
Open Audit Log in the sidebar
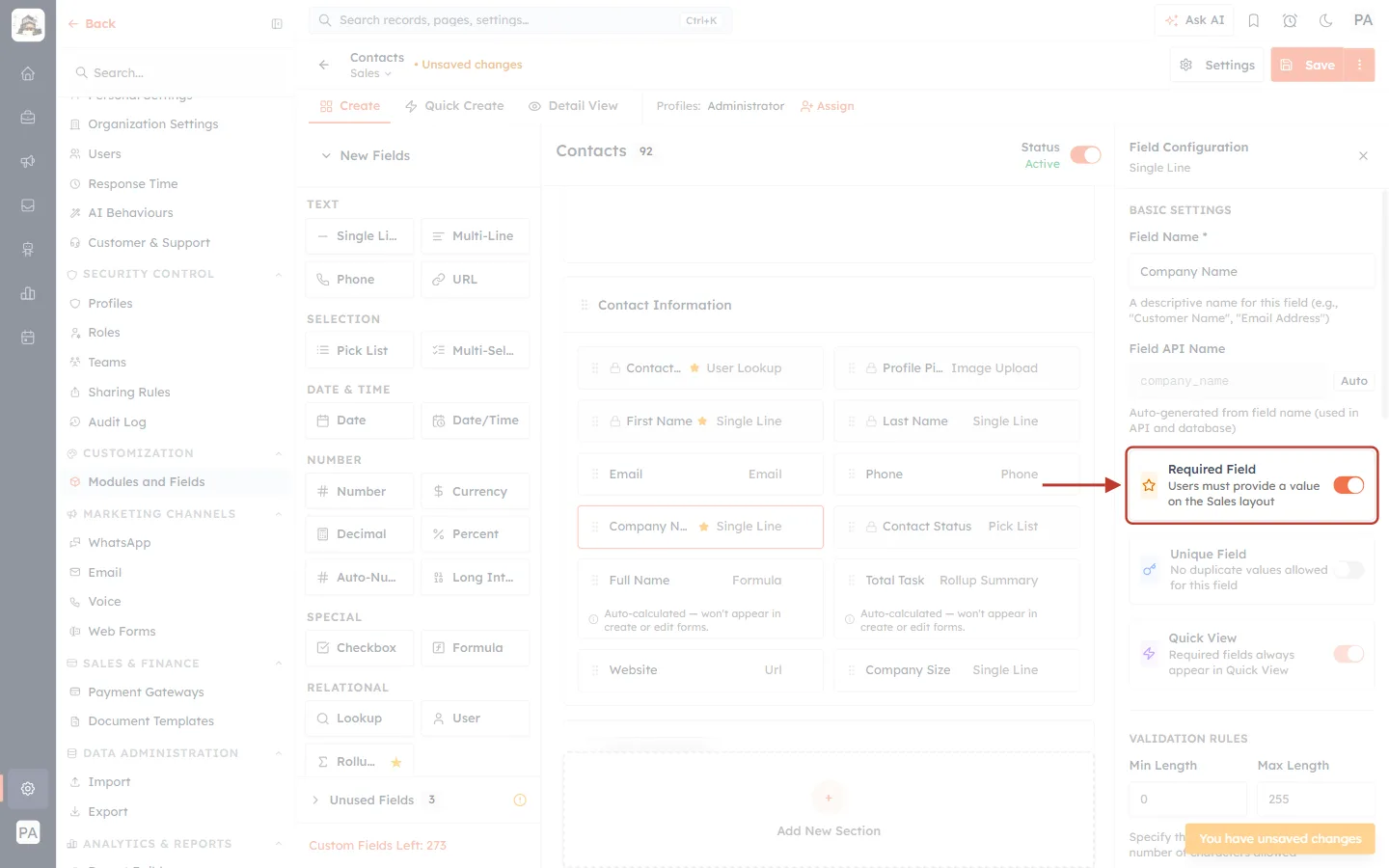(117, 421)
